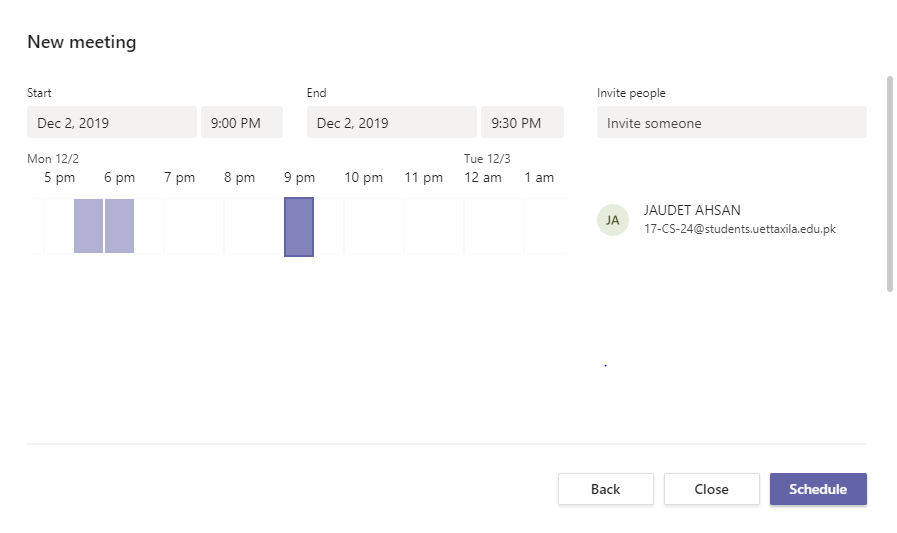Select the busy block before 6 pm
The image size is (897, 533).
point(88,226)
